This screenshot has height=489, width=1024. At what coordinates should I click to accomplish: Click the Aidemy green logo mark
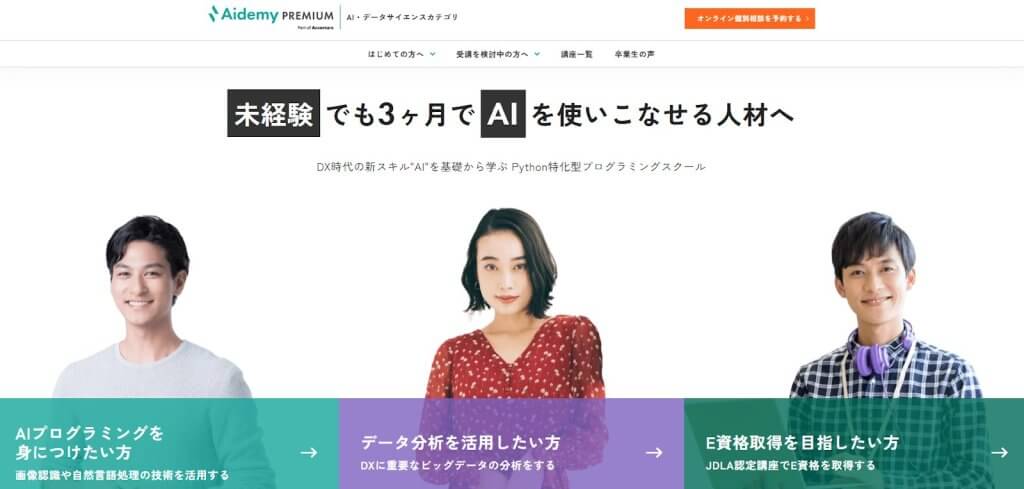tap(214, 14)
